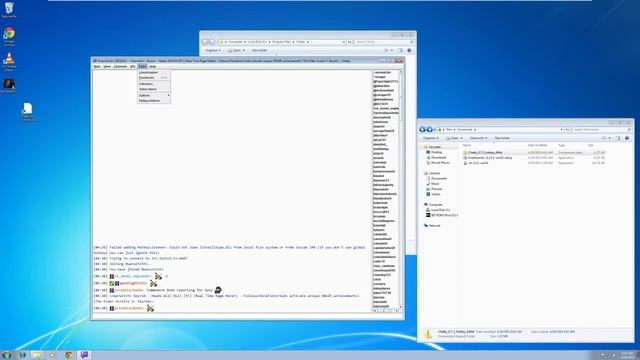Screen dimensions: 640x360
Task: Go forward in the background Chatty folder window
Action: pyautogui.click(x=212, y=42)
